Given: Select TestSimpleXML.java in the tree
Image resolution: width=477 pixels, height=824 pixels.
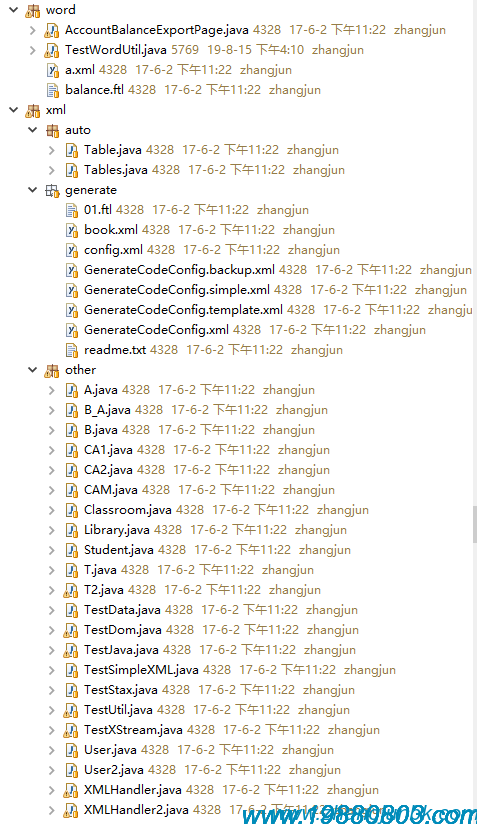Looking at the screenshot, I should tap(141, 670).
